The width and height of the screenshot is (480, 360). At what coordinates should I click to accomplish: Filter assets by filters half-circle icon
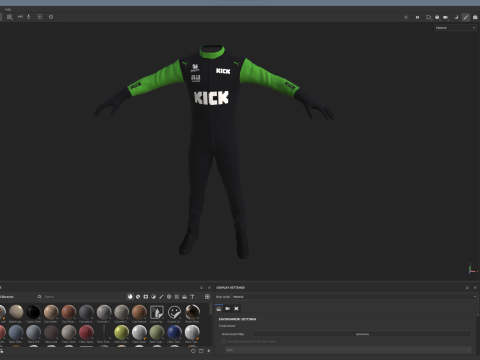(153, 296)
